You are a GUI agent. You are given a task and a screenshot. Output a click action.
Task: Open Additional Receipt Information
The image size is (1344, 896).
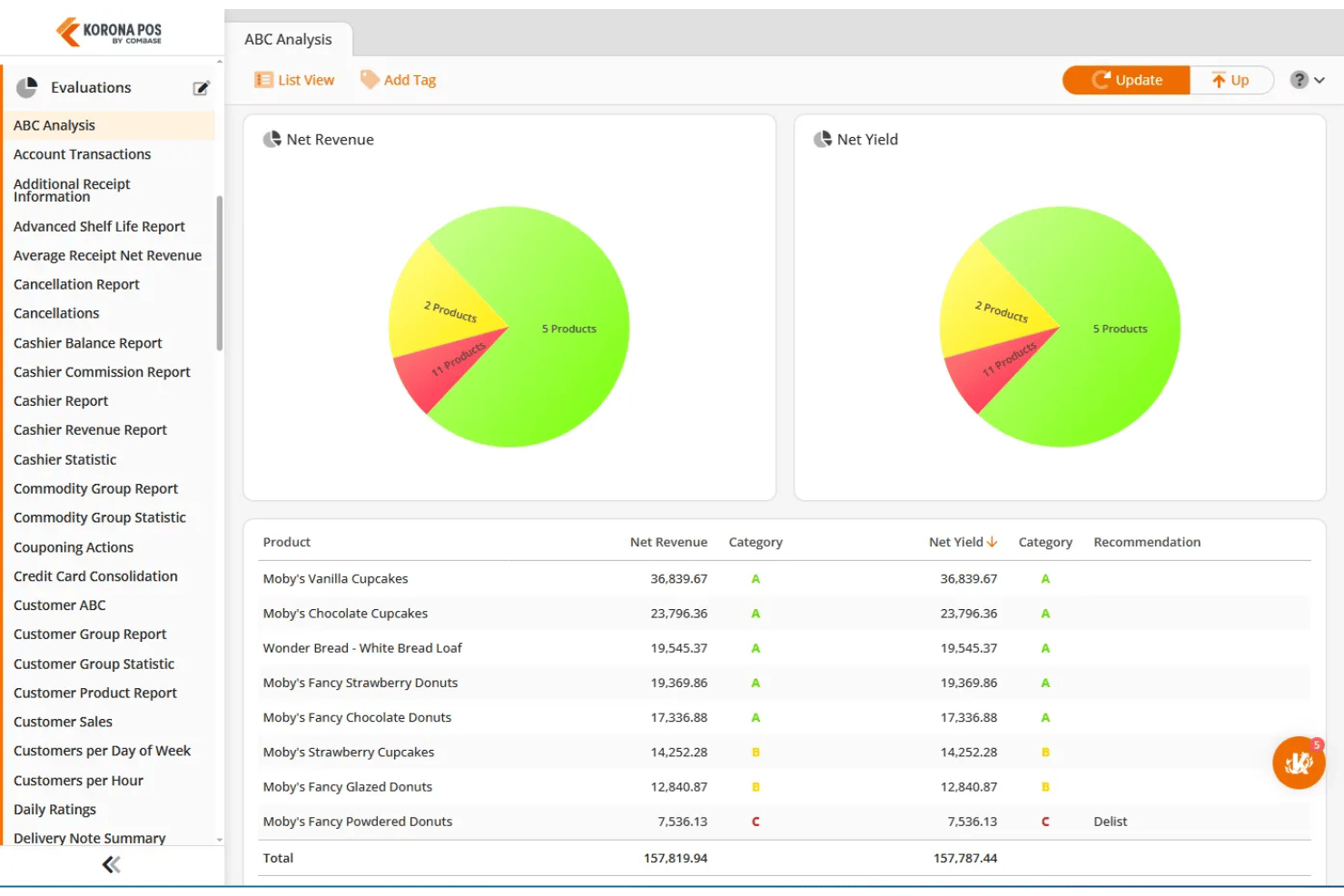[x=72, y=190]
